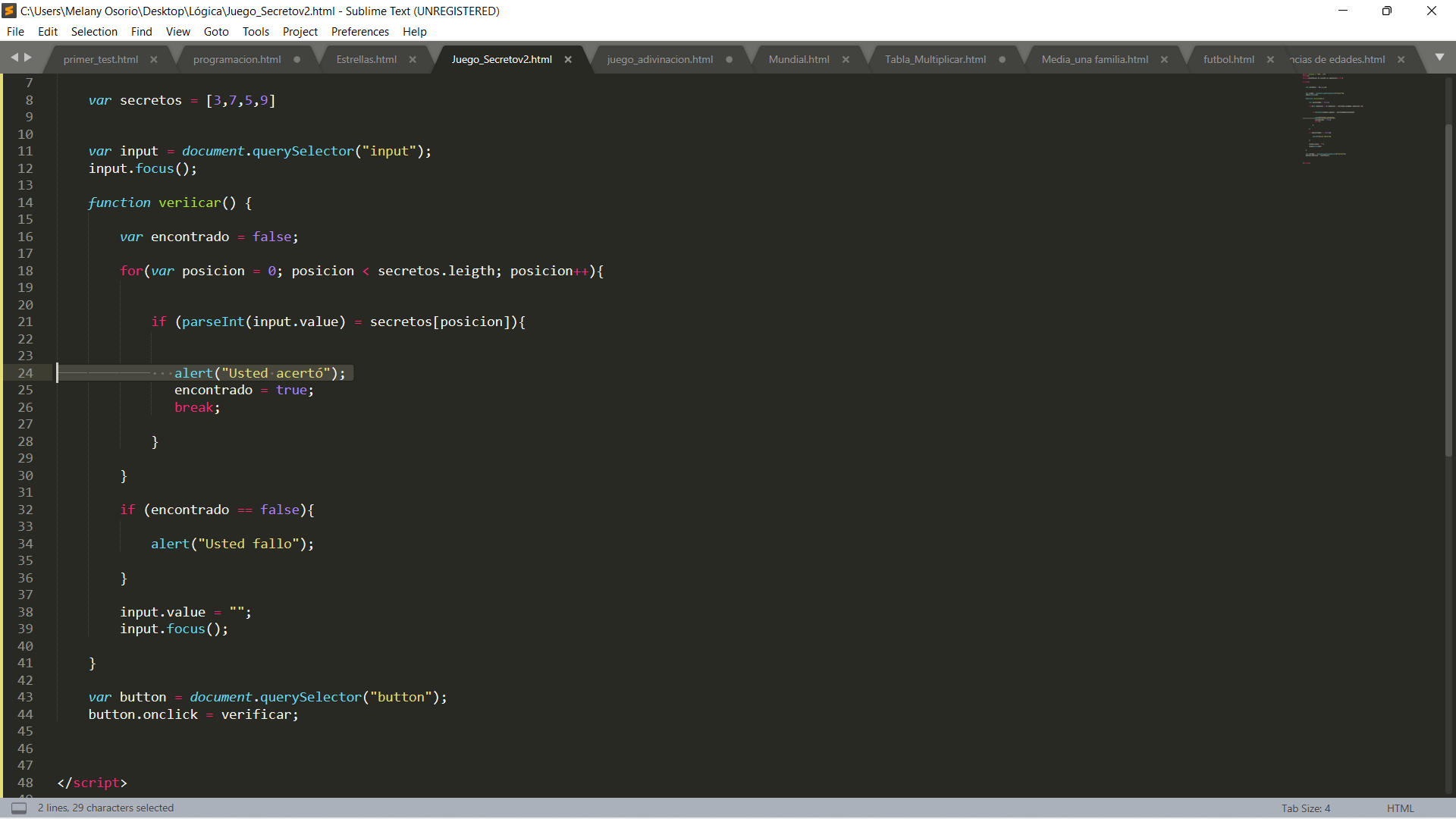Switch to futbol.html tab
Screen dimensions: 1456x819
1228,59
